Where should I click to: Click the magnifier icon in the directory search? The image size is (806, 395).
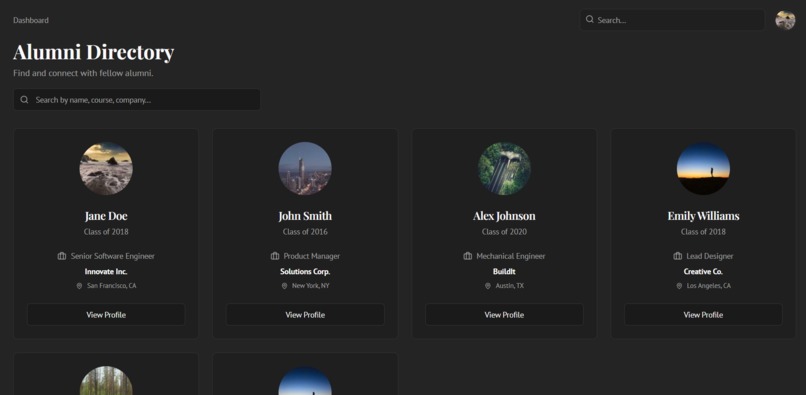(24, 100)
